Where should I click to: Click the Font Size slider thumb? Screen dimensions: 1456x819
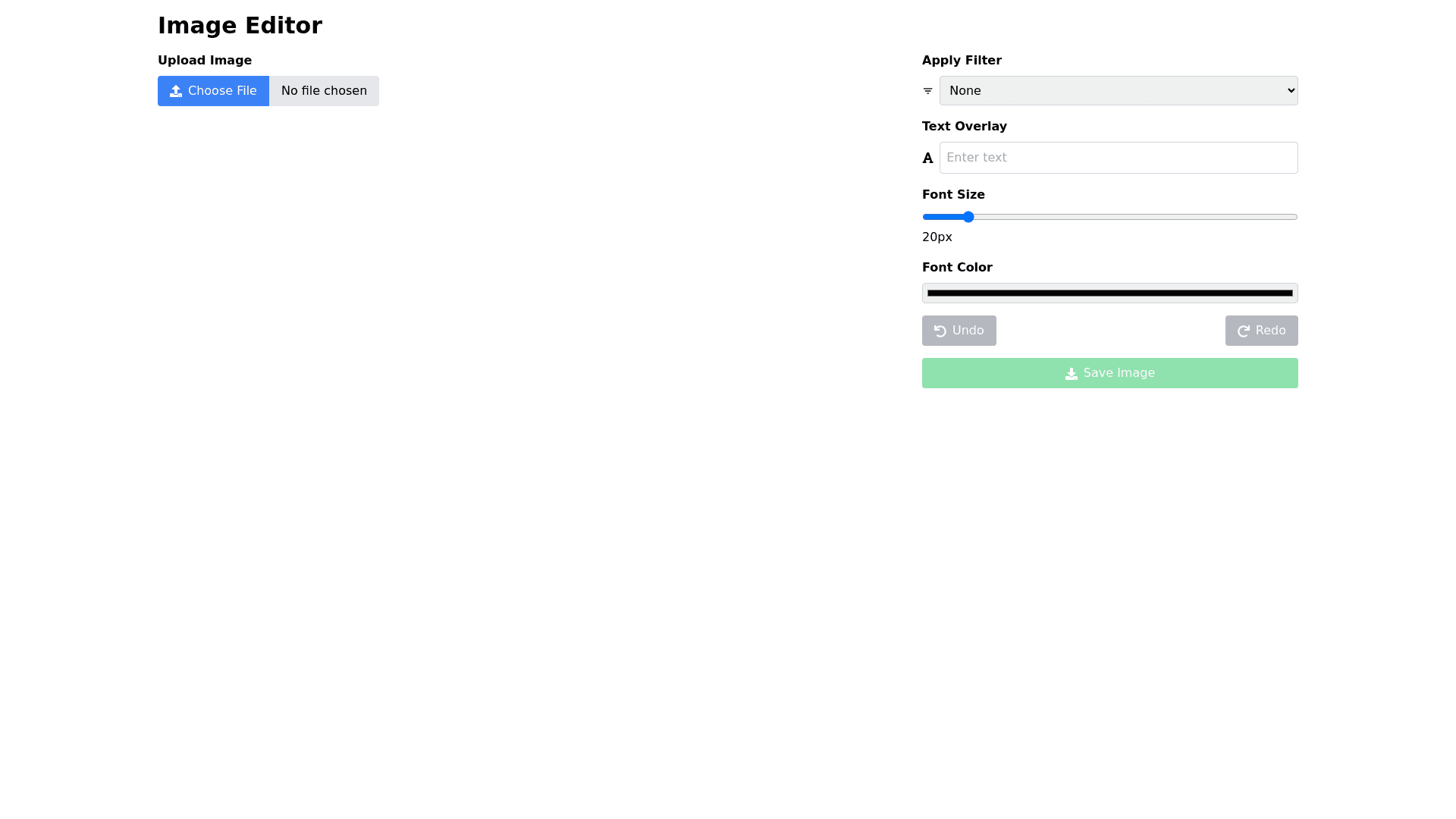pyautogui.click(x=968, y=217)
